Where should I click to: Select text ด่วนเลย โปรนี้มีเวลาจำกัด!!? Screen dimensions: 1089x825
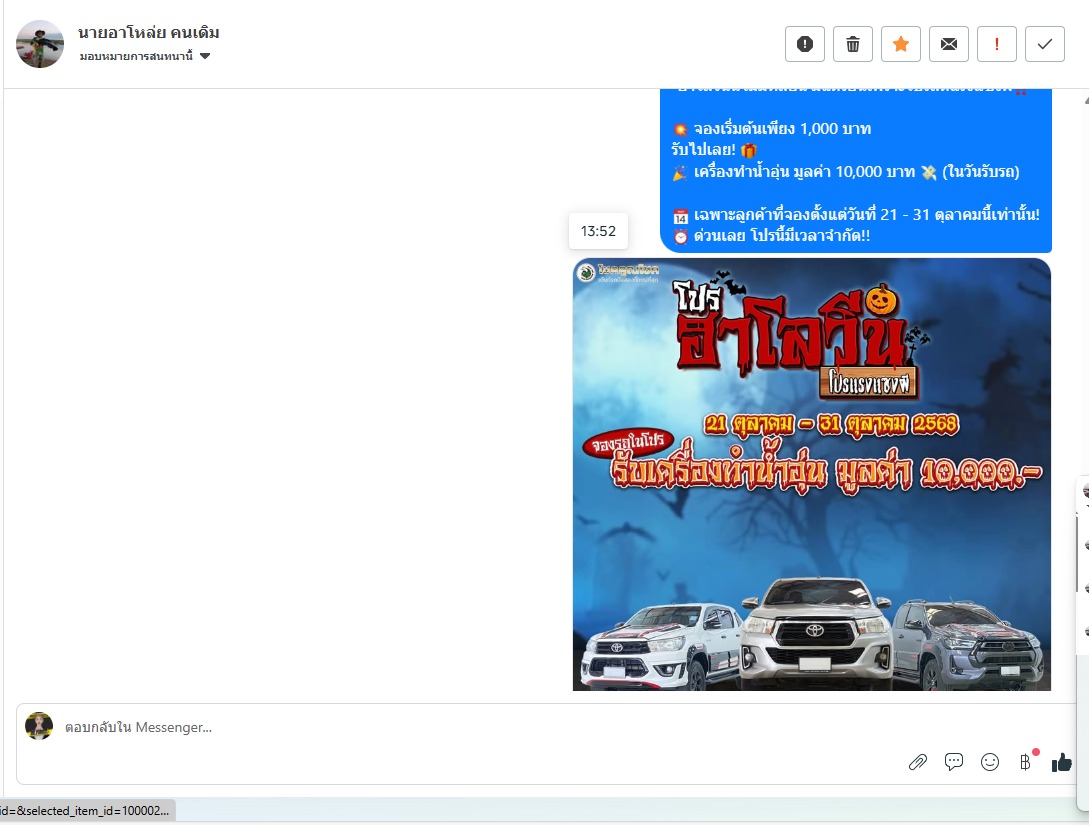(782, 236)
